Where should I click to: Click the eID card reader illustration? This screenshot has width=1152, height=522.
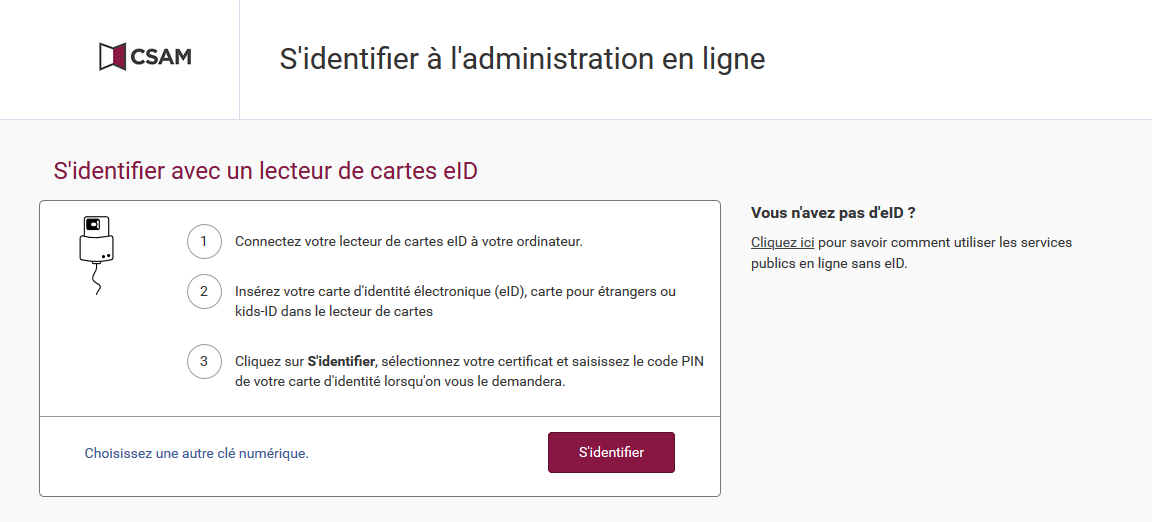(x=98, y=255)
